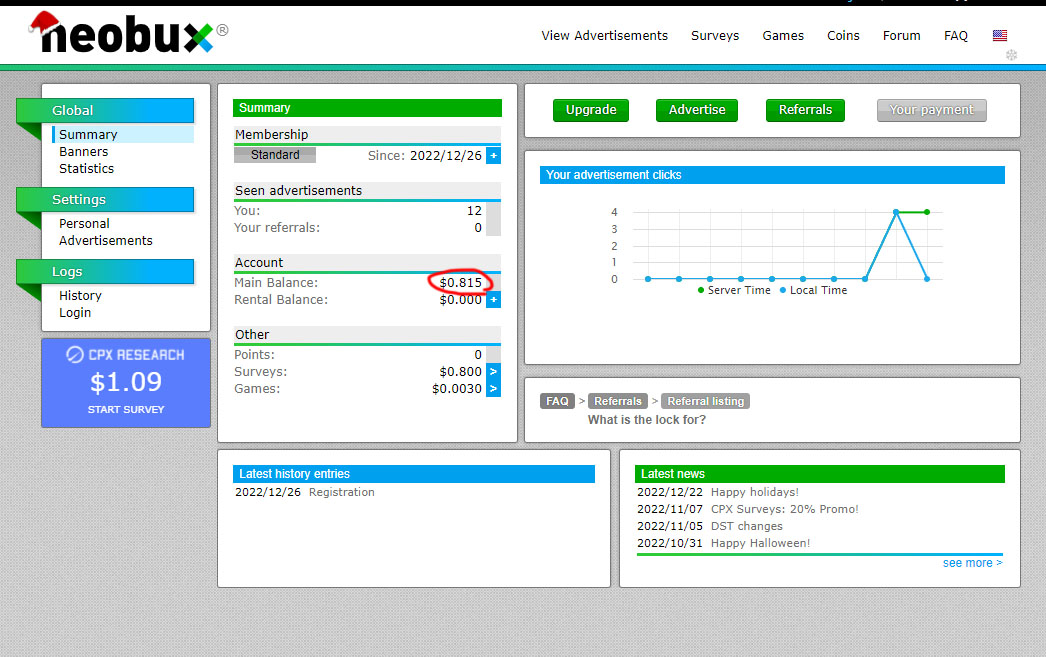Open Login log

coord(75,313)
